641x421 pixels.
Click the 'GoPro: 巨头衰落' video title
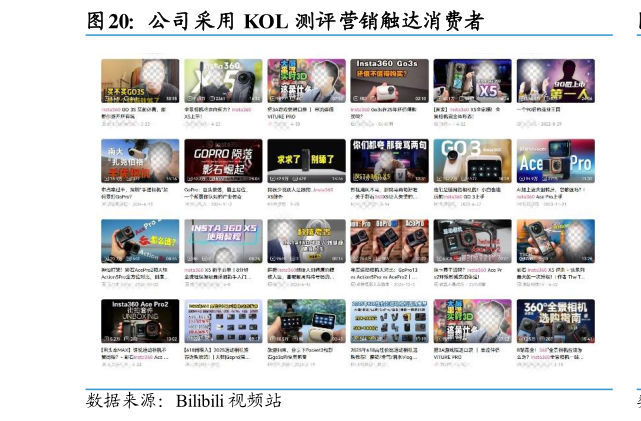click(x=216, y=193)
